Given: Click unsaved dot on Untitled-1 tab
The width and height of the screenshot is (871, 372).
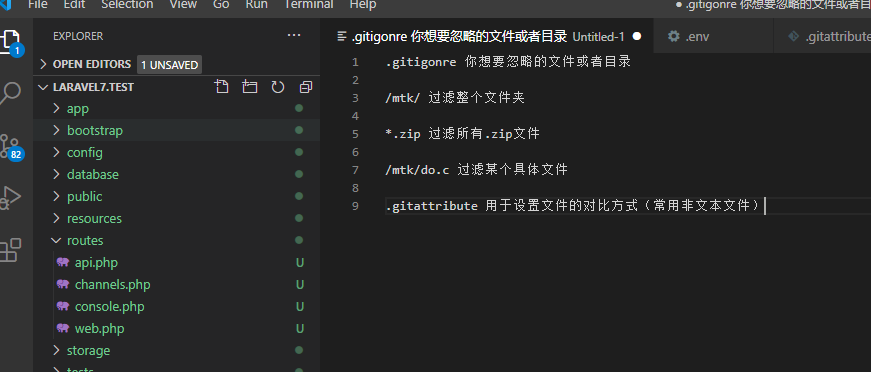Looking at the screenshot, I should click(x=637, y=37).
